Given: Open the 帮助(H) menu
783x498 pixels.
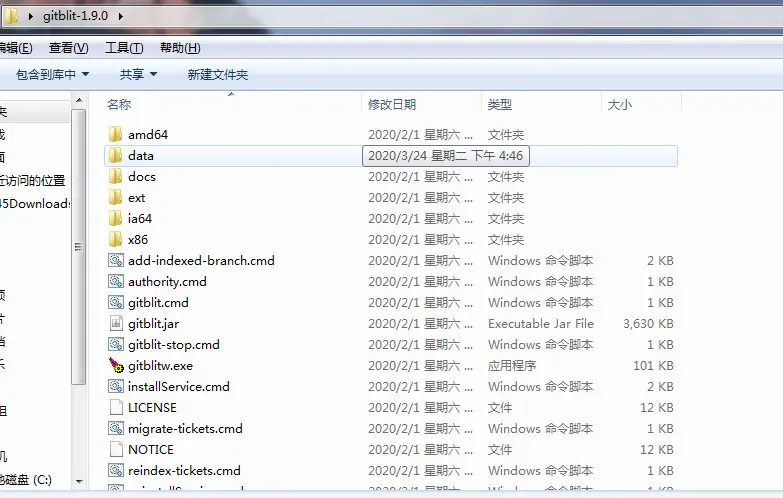Looking at the screenshot, I should point(180,48).
